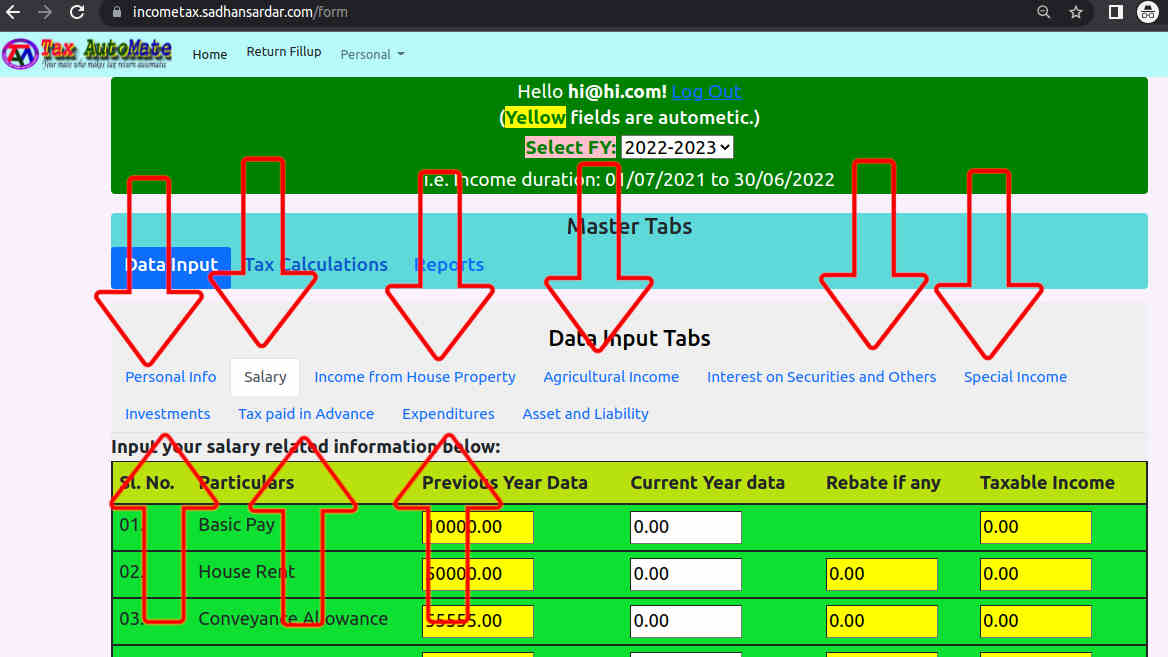The width and height of the screenshot is (1168, 657).
Task: Select the Income from House Property tab
Action: click(x=415, y=377)
